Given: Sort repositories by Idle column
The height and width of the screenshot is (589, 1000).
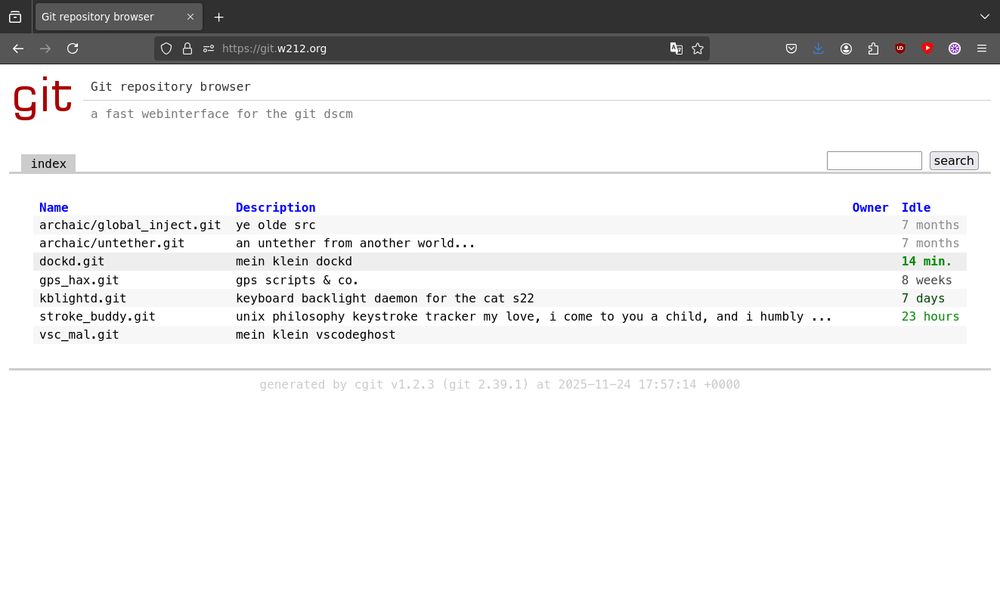Looking at the screenshot, I should (916, 207).
